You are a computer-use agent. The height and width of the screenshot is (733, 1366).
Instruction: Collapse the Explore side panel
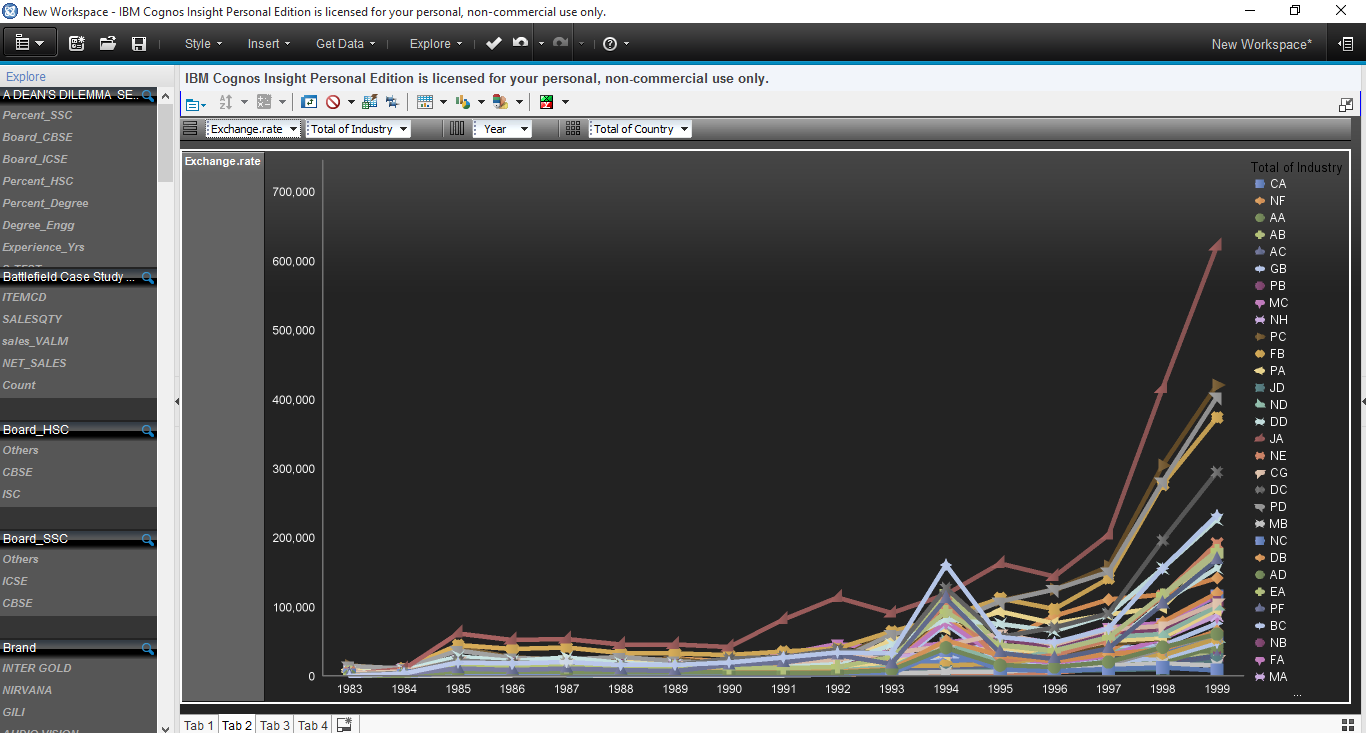[x=176, y=400]
